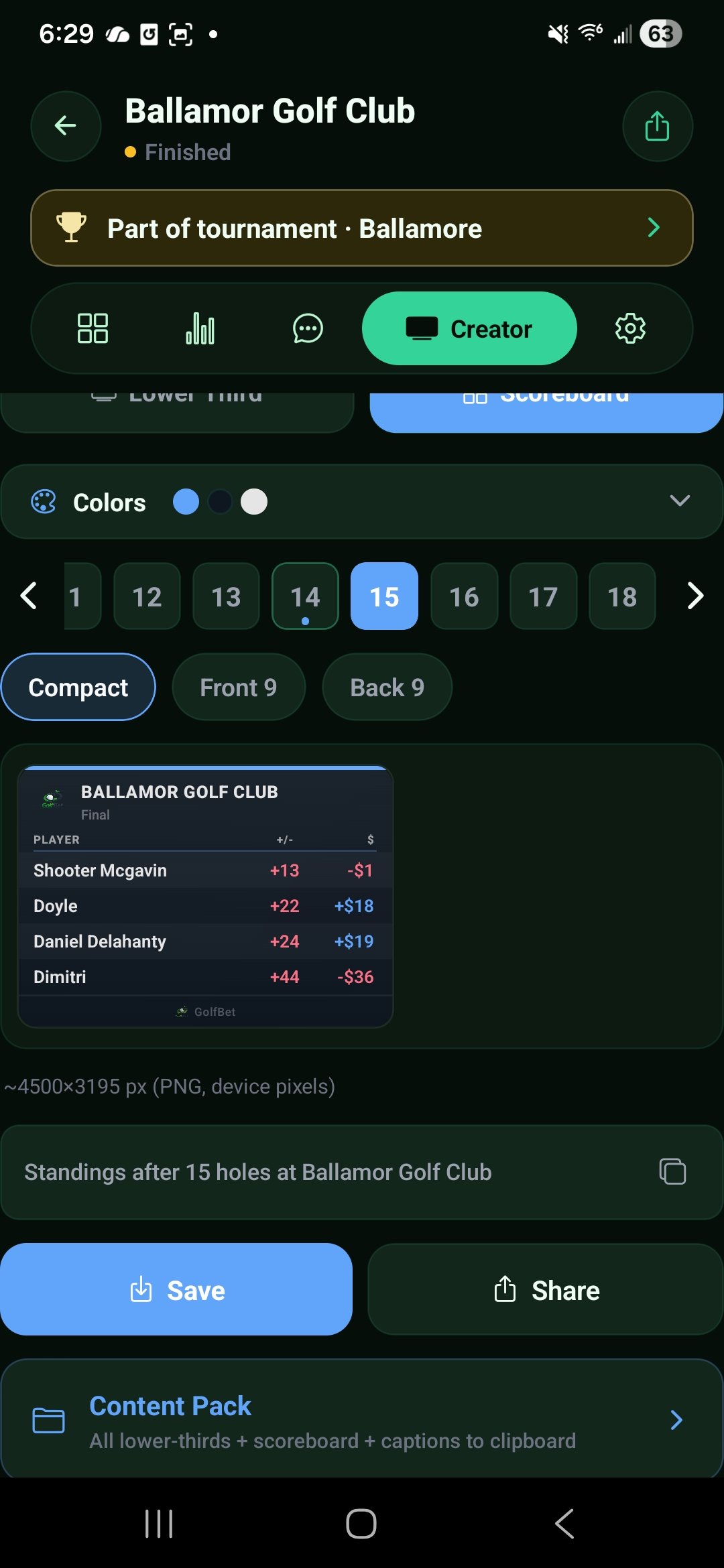Select the stats bar chart icon
The image size is (724, 1568).
point(200,328)
